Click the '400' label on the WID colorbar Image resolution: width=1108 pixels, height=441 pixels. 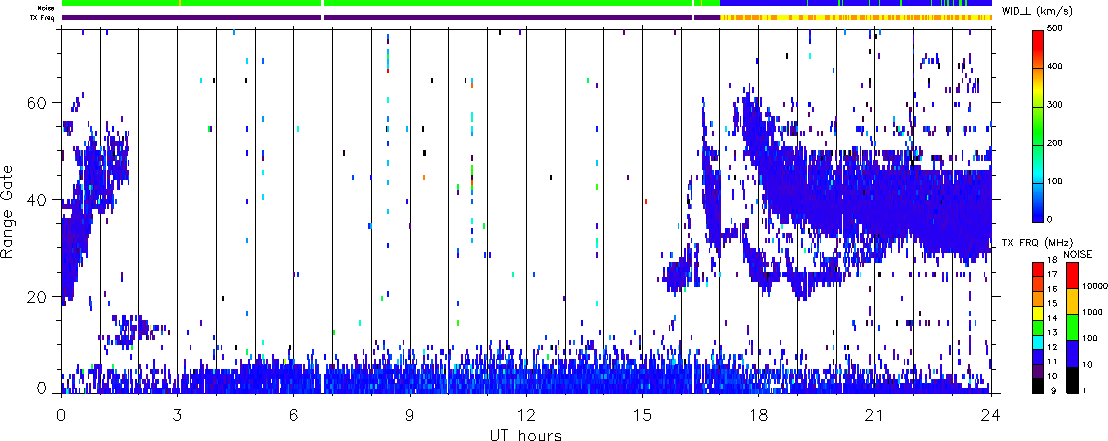1053,68
